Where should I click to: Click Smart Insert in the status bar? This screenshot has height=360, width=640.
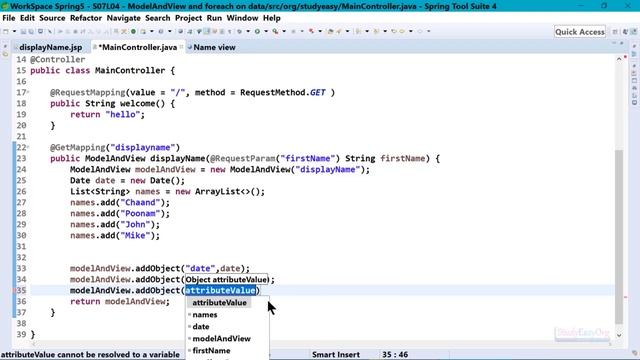point(336,354)
